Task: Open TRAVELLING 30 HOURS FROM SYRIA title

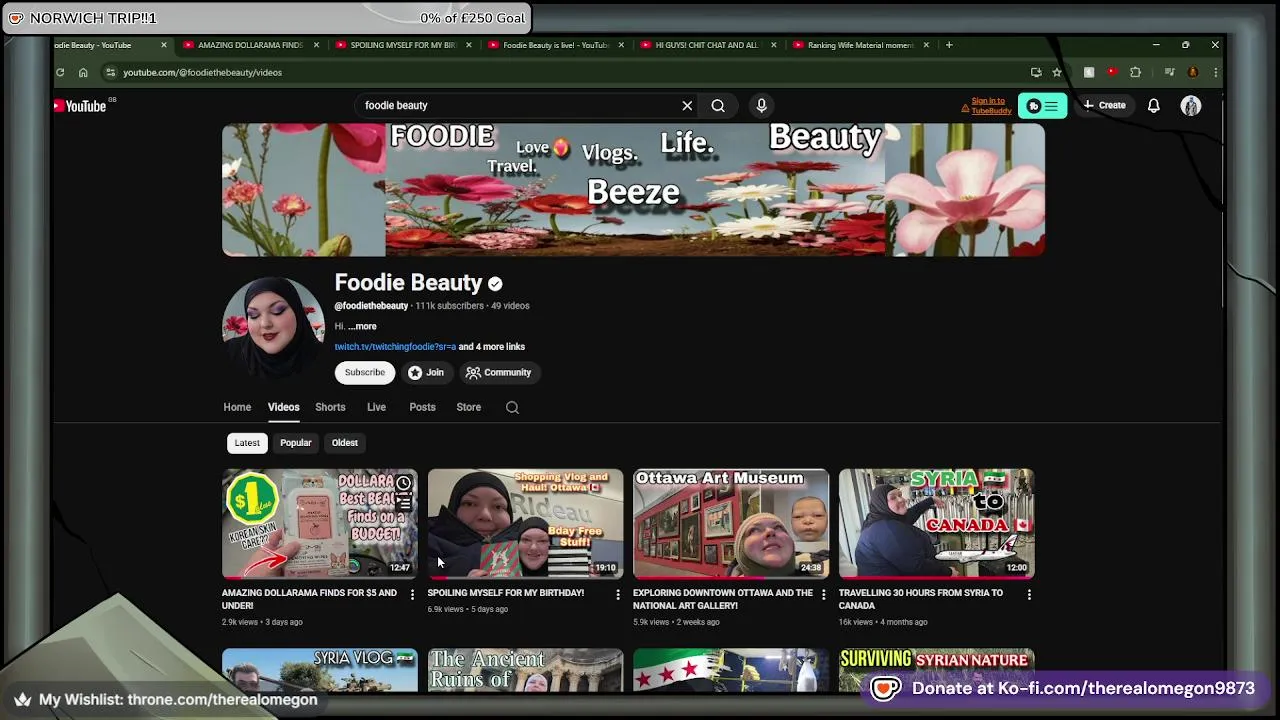Action: tap(920, 599)
